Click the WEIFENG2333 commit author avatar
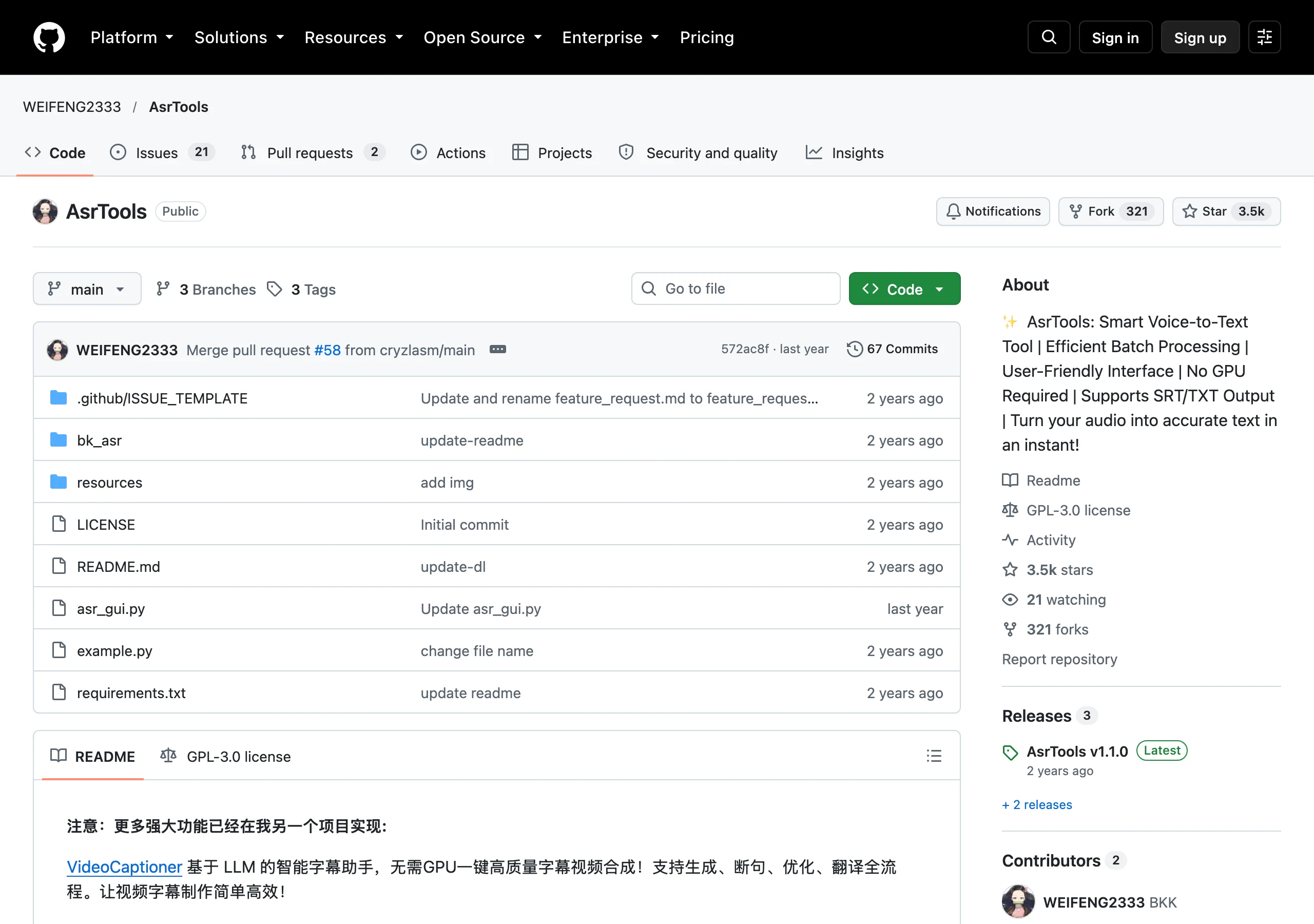 57,349
